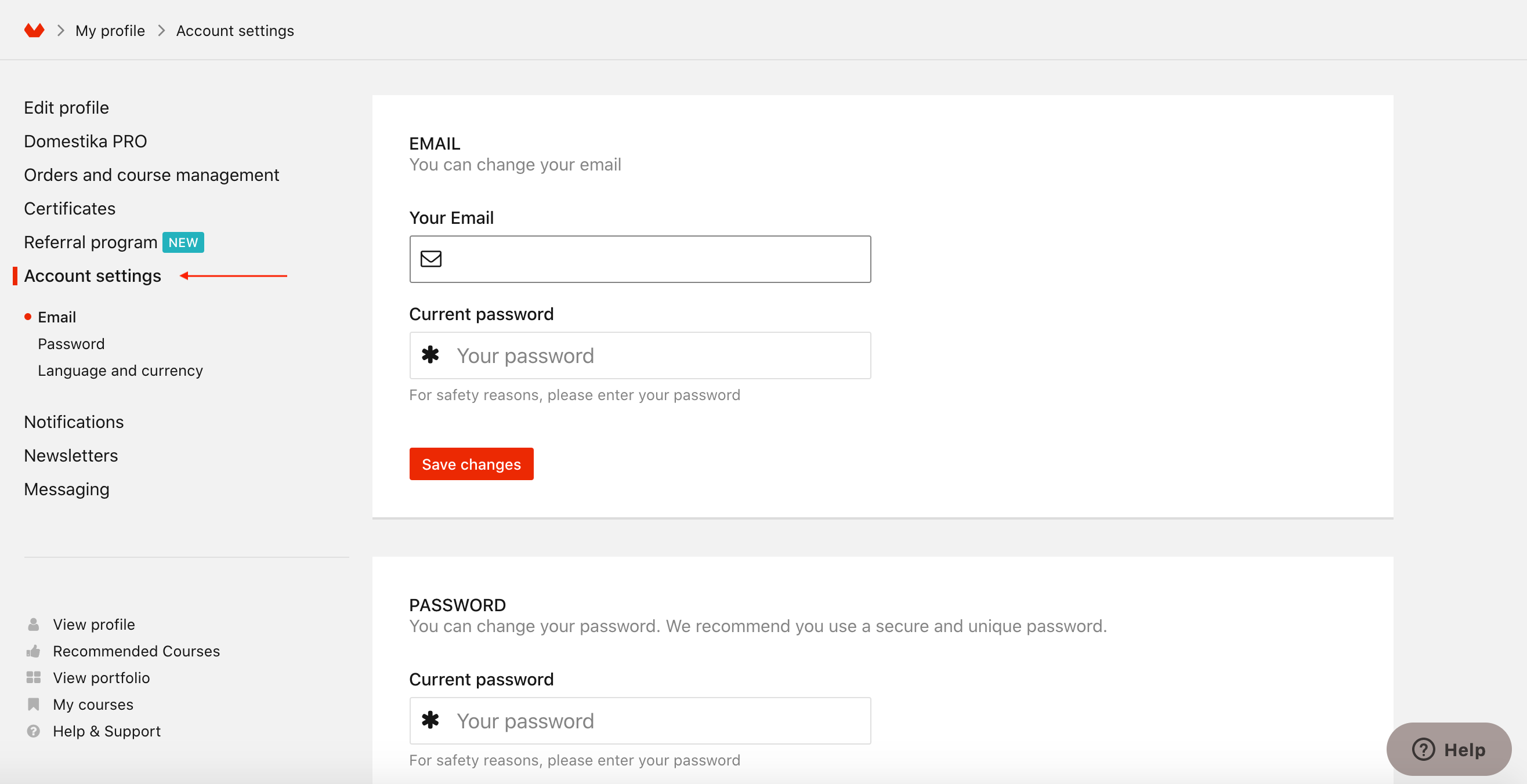Open My profile from the breadcrumb
The height and width of the screenshot is (784, 1527).
click(110, 30)
